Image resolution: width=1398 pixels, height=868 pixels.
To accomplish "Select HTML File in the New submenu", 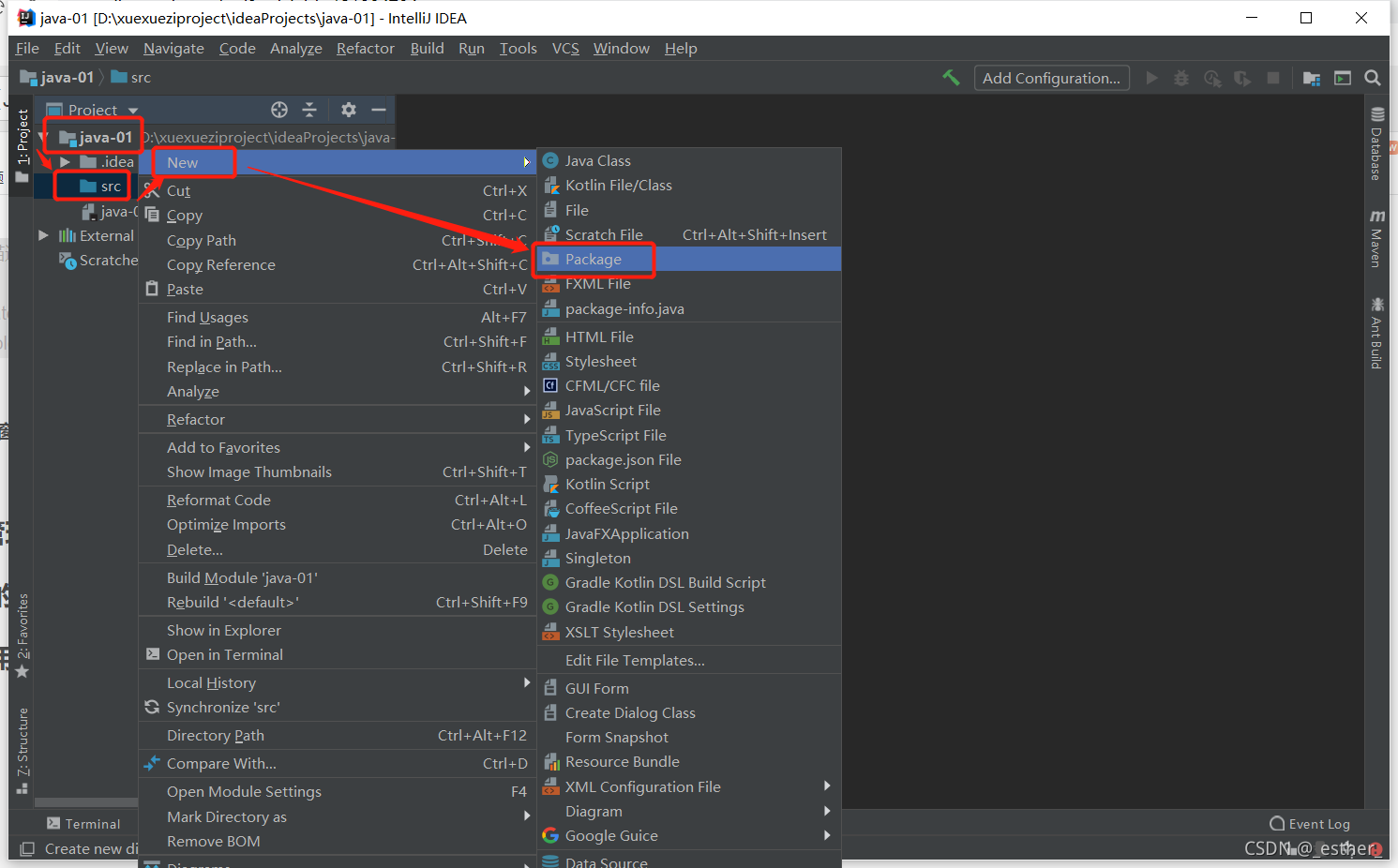I will point(689,337).
